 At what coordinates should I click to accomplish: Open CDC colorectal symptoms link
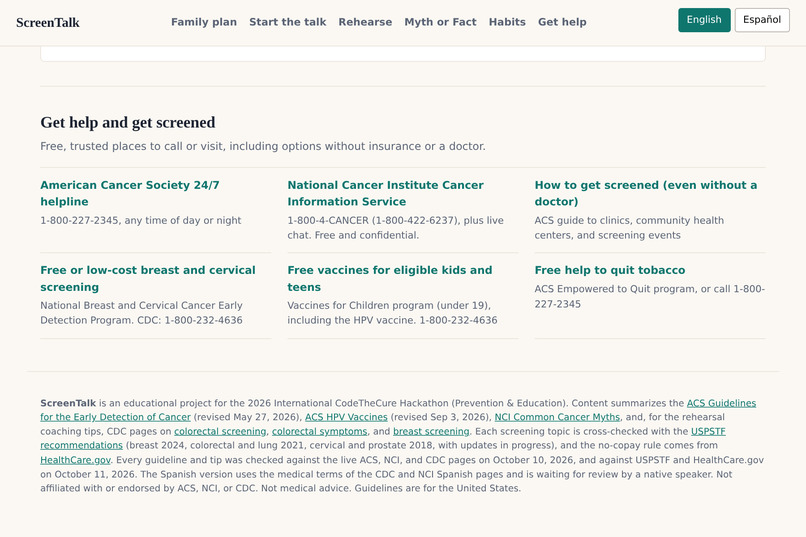pyautogui.click(x=319, y=432)
